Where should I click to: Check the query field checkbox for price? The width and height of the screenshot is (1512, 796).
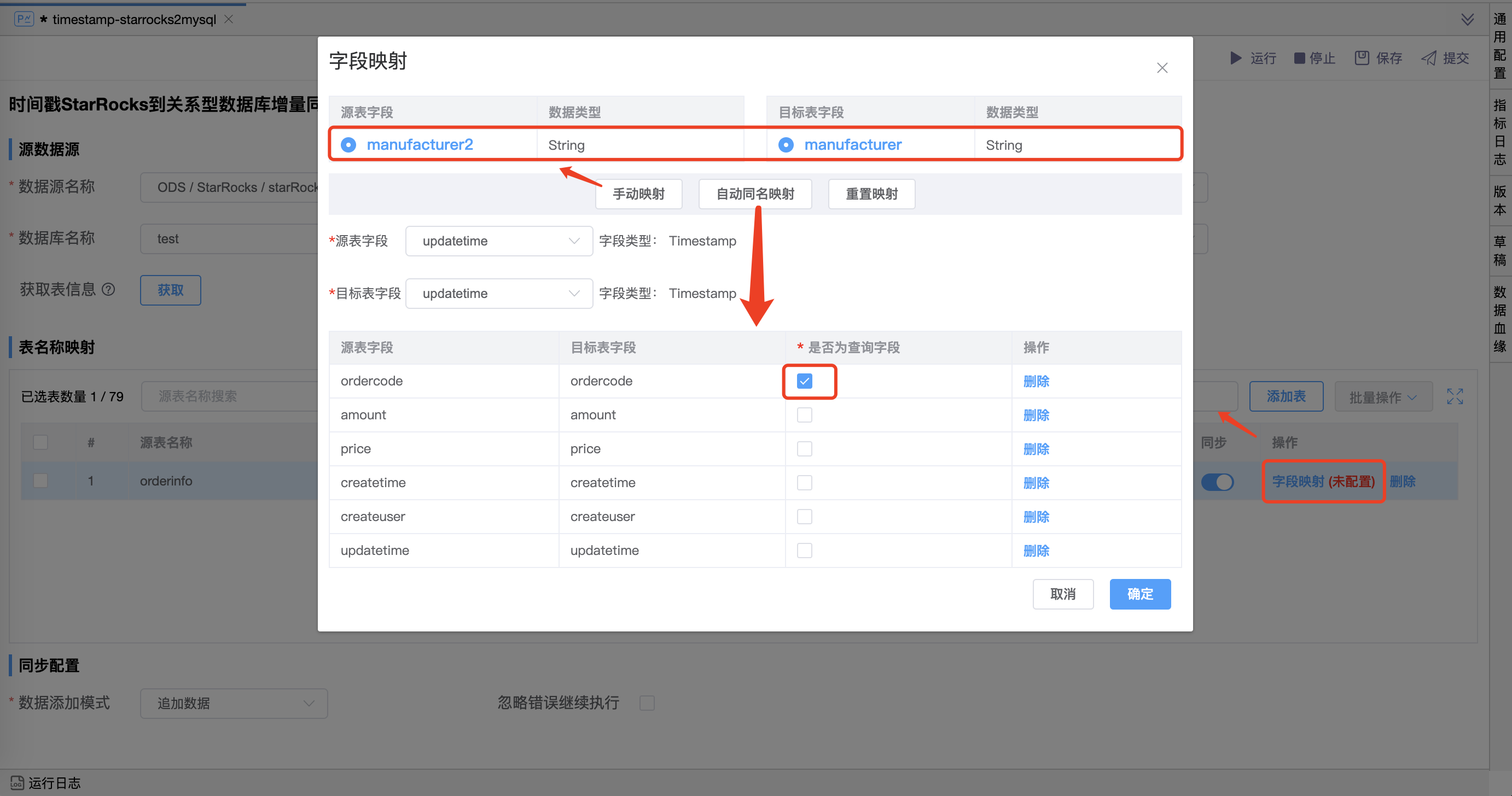[804, 449]
